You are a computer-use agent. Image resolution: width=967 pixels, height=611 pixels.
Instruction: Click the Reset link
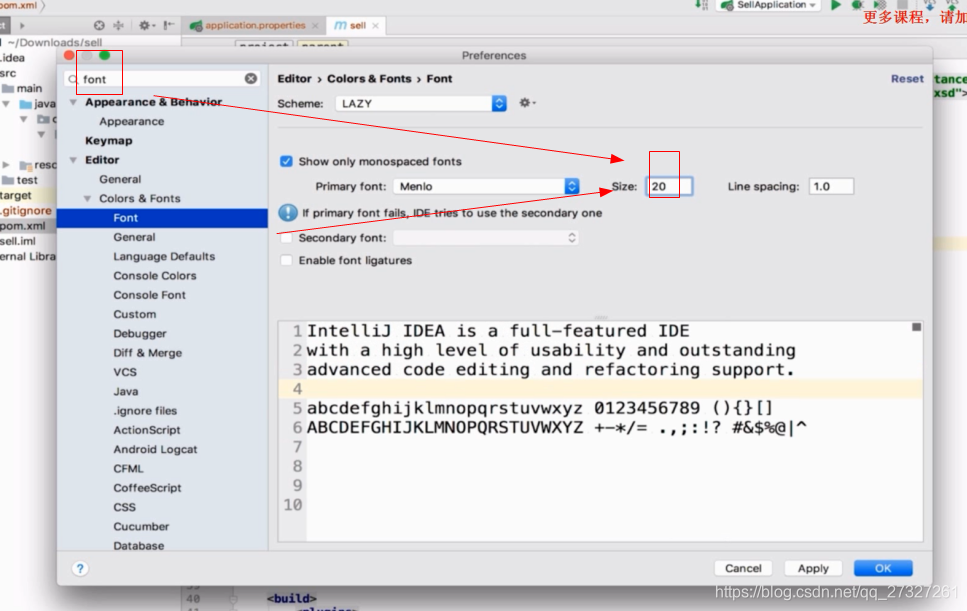pyautogui.click(x=907, y=78)
